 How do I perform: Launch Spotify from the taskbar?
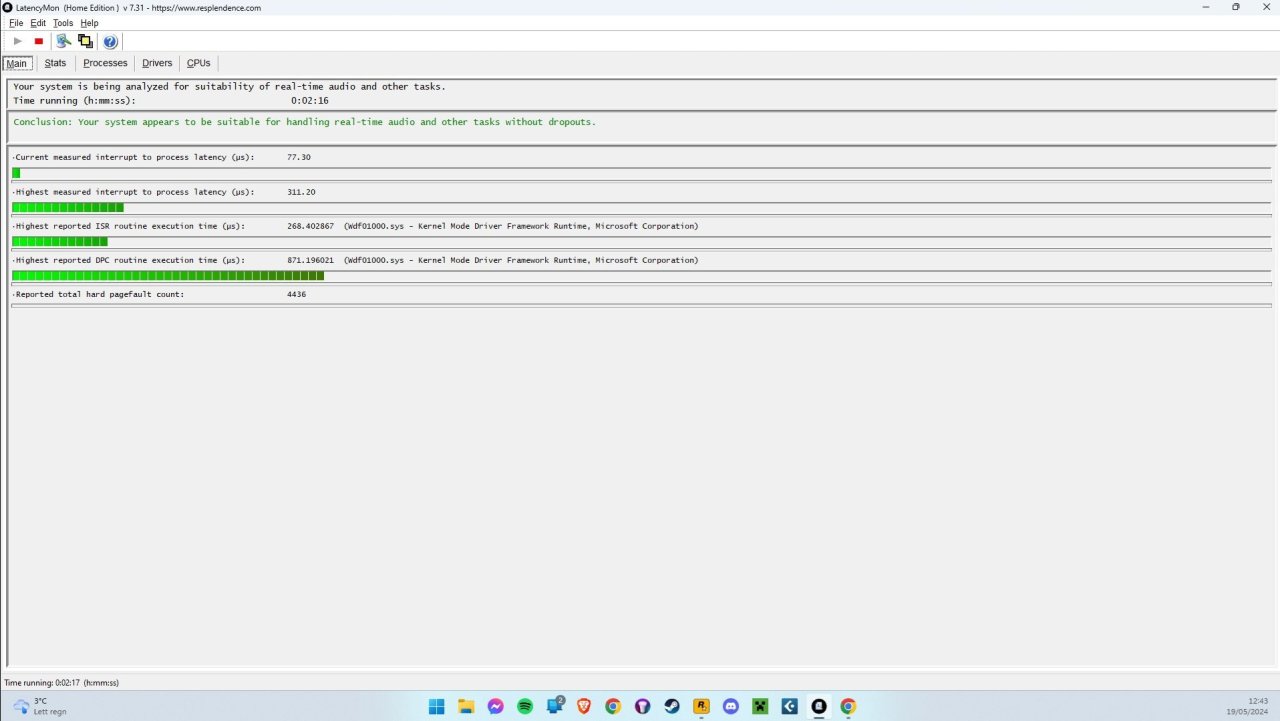525,706
